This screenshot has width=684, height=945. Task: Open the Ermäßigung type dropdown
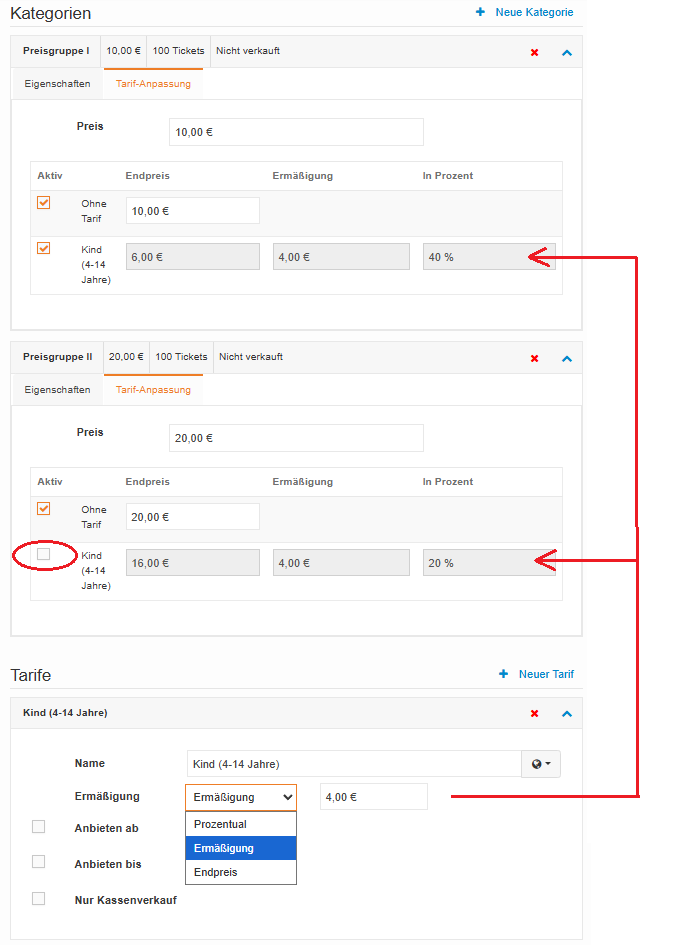pyautogui.click(x=241, y=797)
